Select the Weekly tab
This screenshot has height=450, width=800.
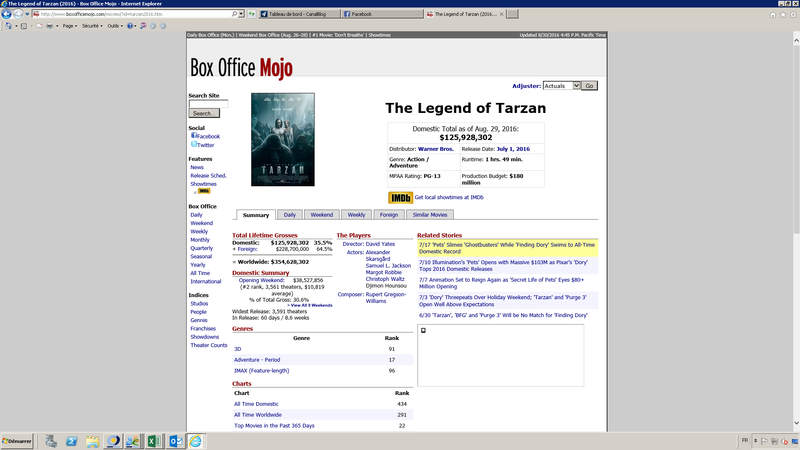[356, 215]
